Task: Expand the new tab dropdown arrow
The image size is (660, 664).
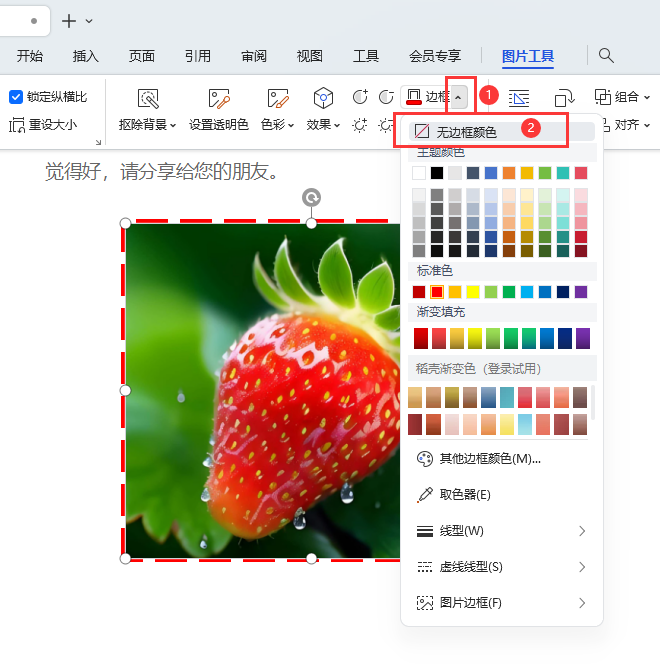Action: click(x=89, y=21)
